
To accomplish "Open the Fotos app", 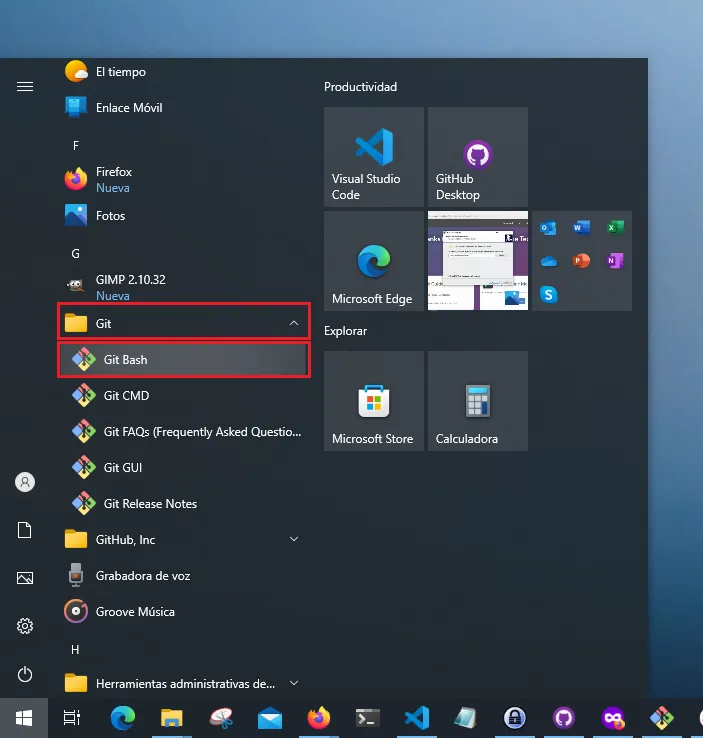I will coord(184,216).
